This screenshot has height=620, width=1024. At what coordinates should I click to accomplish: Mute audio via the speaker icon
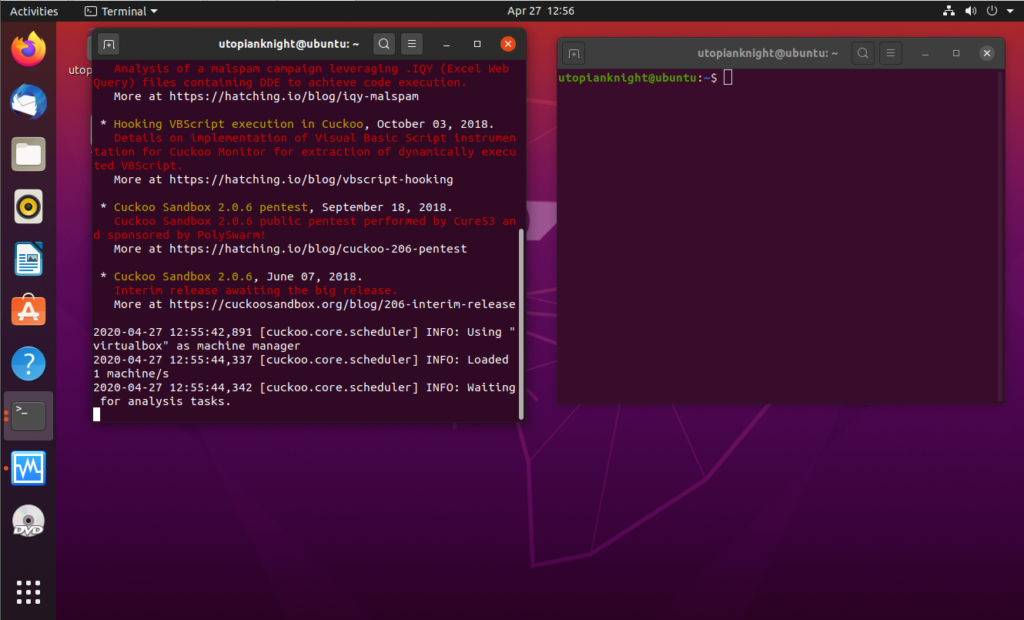click(970, 9)
